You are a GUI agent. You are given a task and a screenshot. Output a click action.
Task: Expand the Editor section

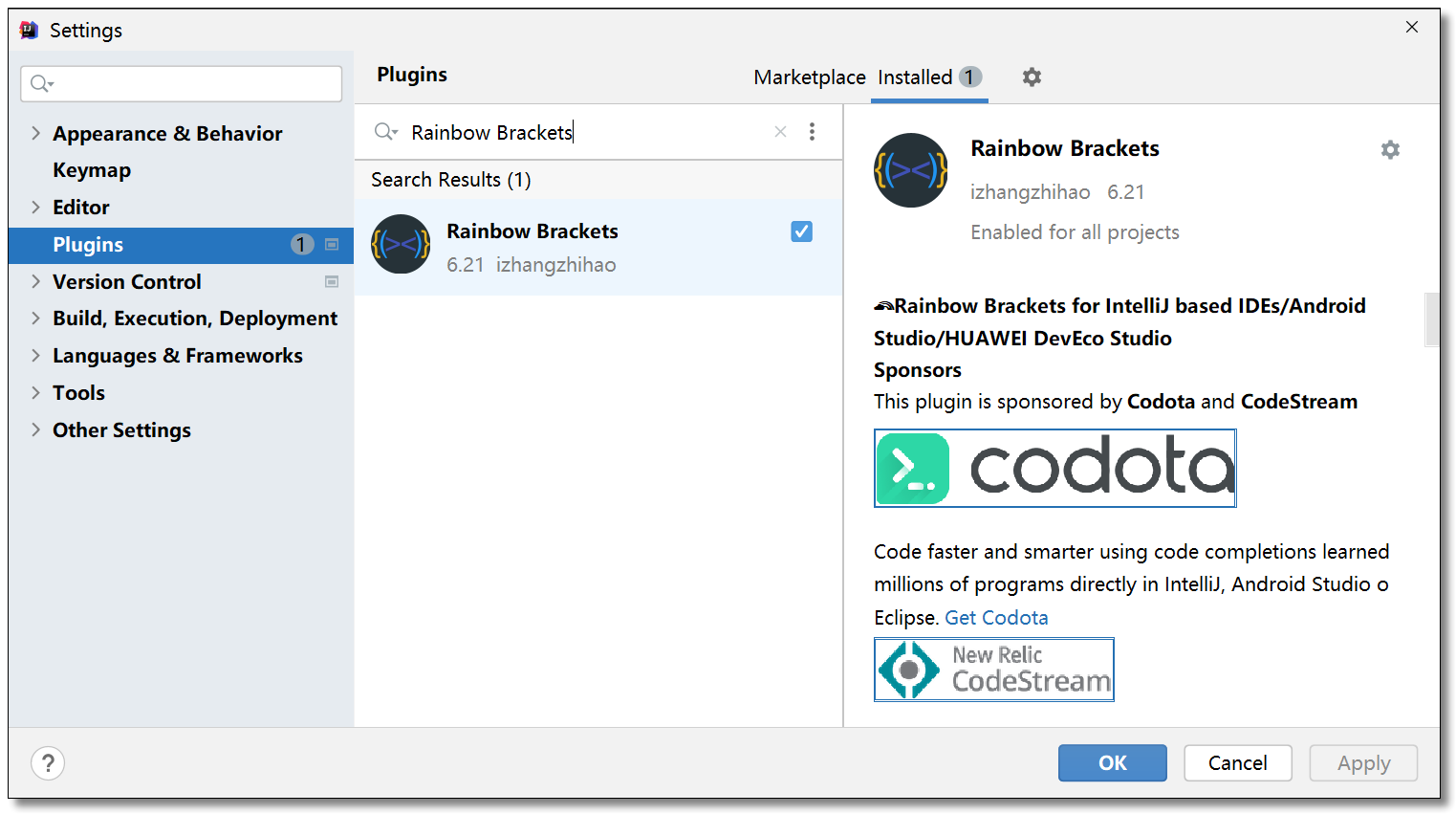pos(35,207)
